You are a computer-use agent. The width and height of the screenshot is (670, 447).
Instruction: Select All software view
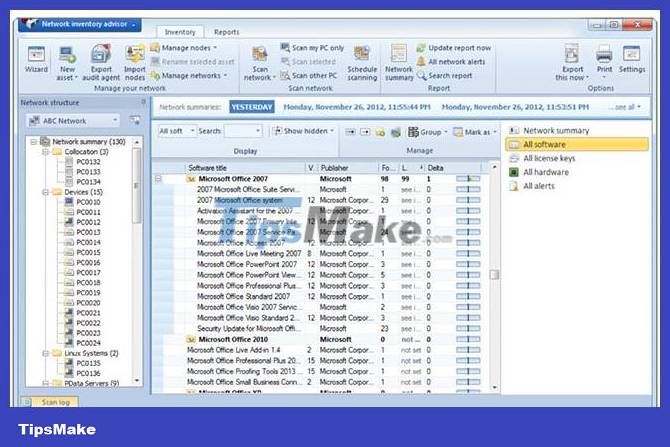click(577, 144)
